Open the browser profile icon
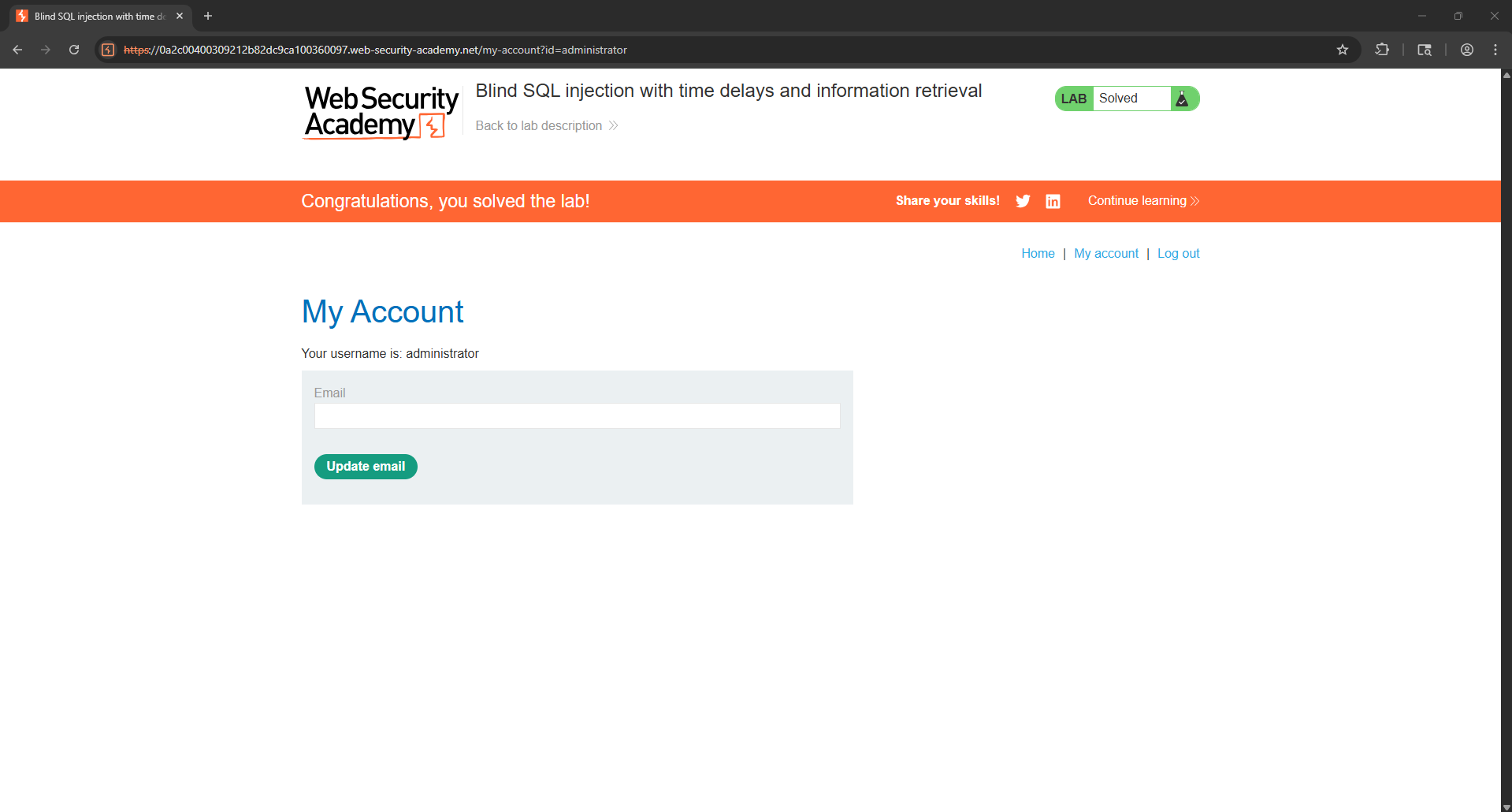The height and width of the screenshot is (812, 1512). [1466, 50]
